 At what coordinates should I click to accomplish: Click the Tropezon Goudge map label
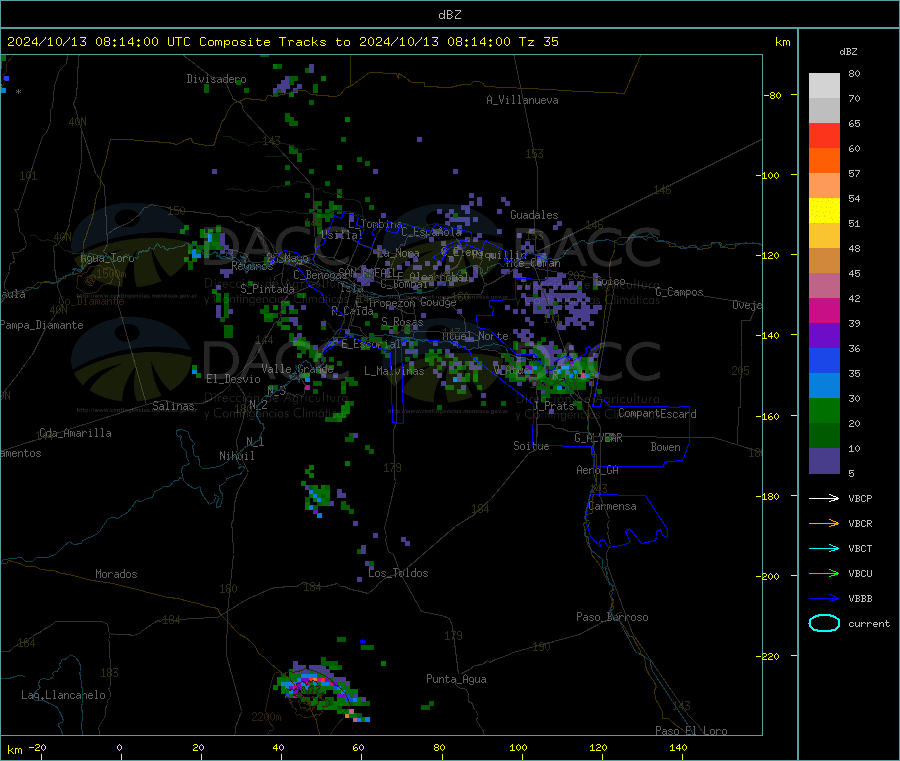(412, 302)
